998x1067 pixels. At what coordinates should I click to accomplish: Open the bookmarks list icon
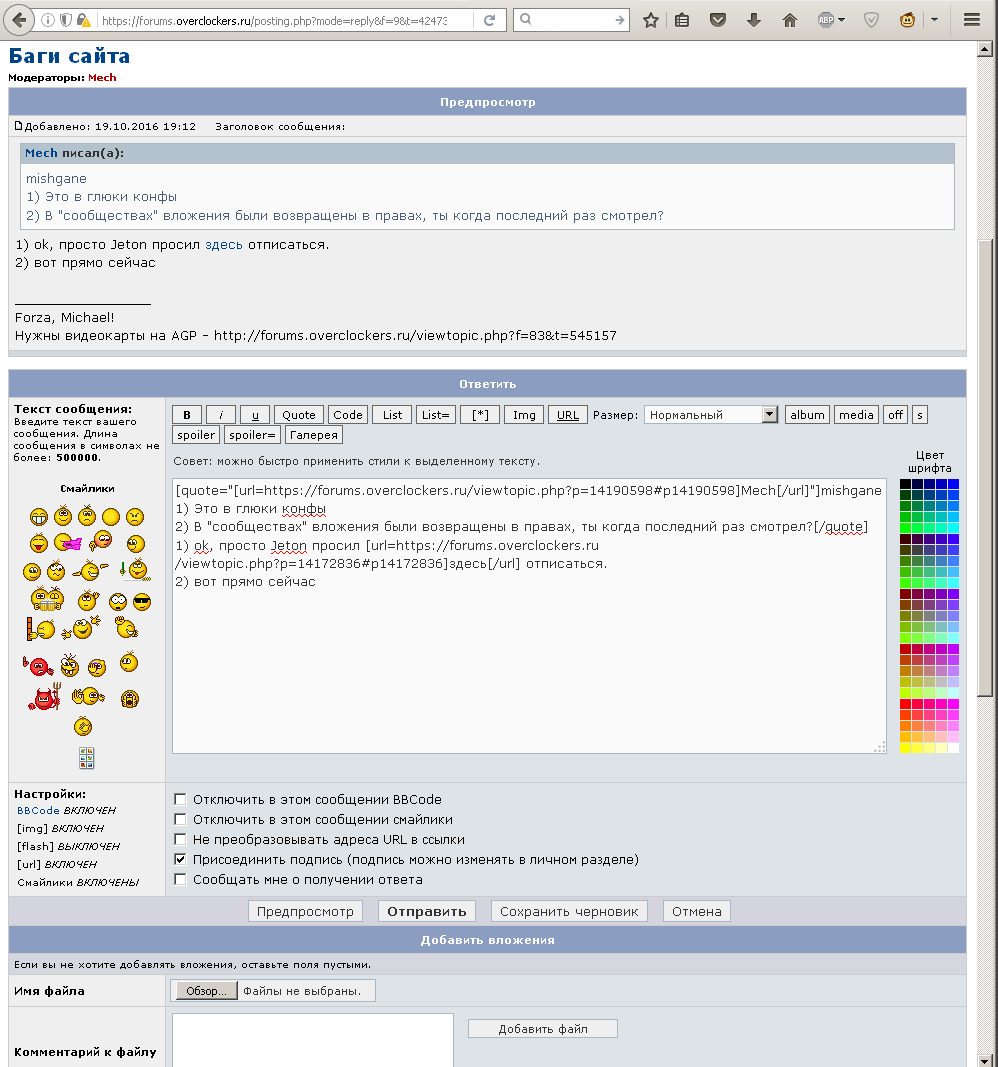click(x=682, y=20)
